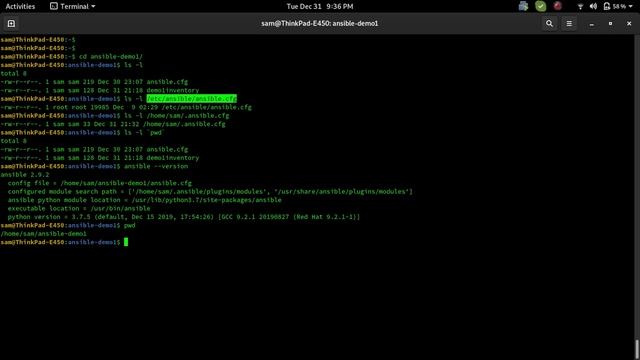Open the terminal hamburger menu
Screen dimensions: 640x360
(x=569, y=24)
